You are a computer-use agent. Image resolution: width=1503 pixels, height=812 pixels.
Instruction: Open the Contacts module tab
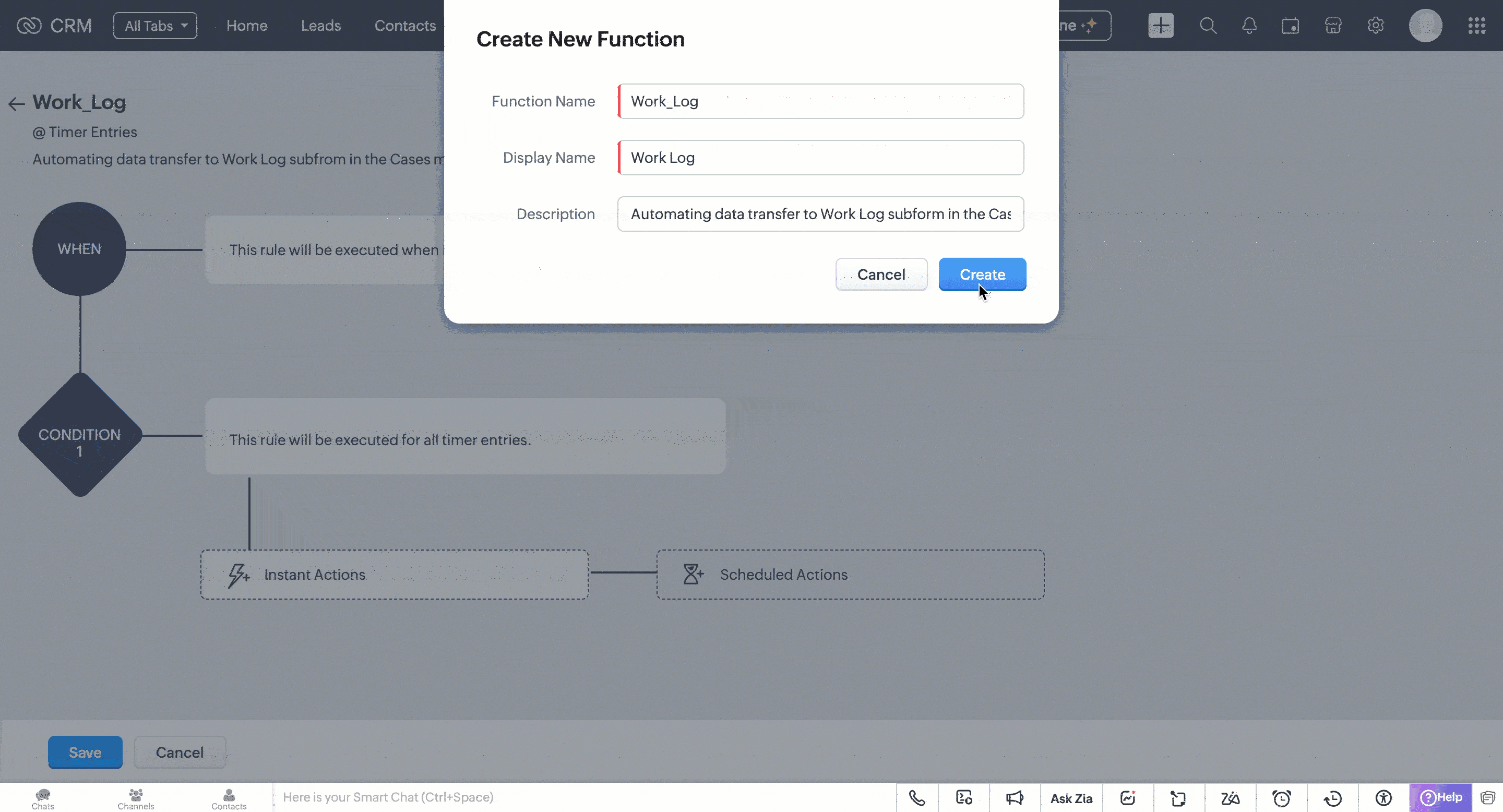tap(405, 26)
